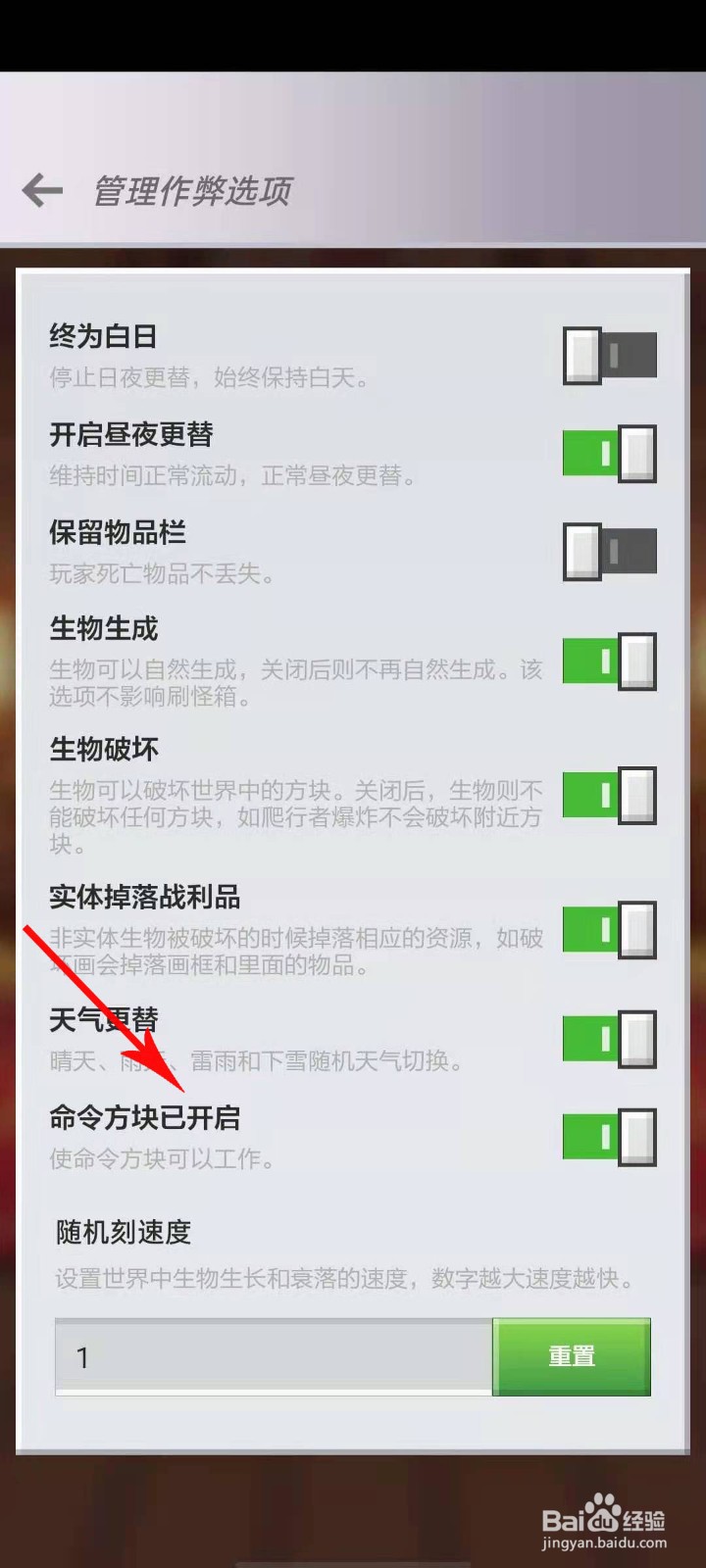
Task: Open the jingyan.baidu.com link text
Action: pos(604,1543)
